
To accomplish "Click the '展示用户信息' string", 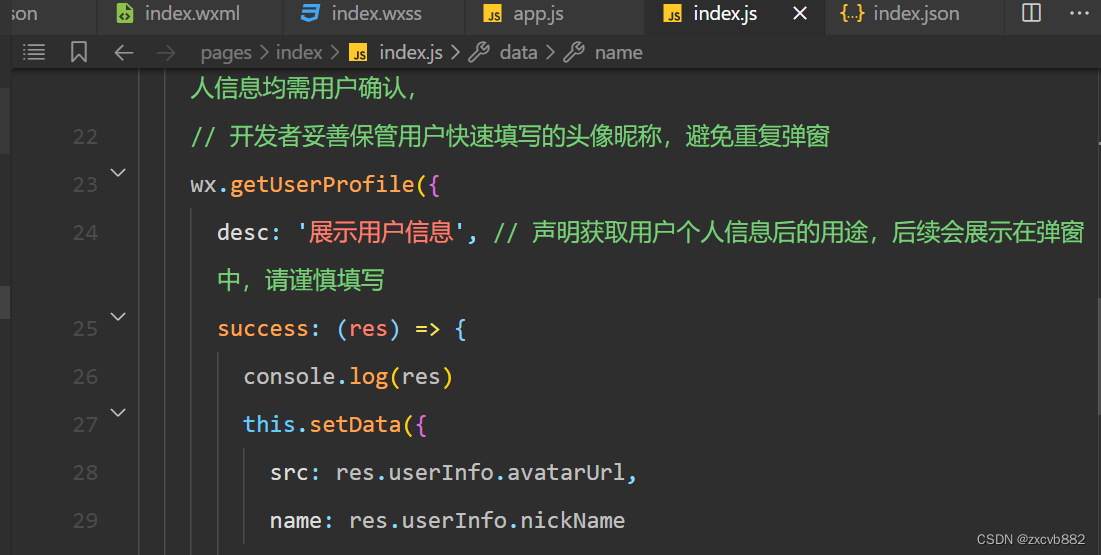I will (x=381, y=233).
